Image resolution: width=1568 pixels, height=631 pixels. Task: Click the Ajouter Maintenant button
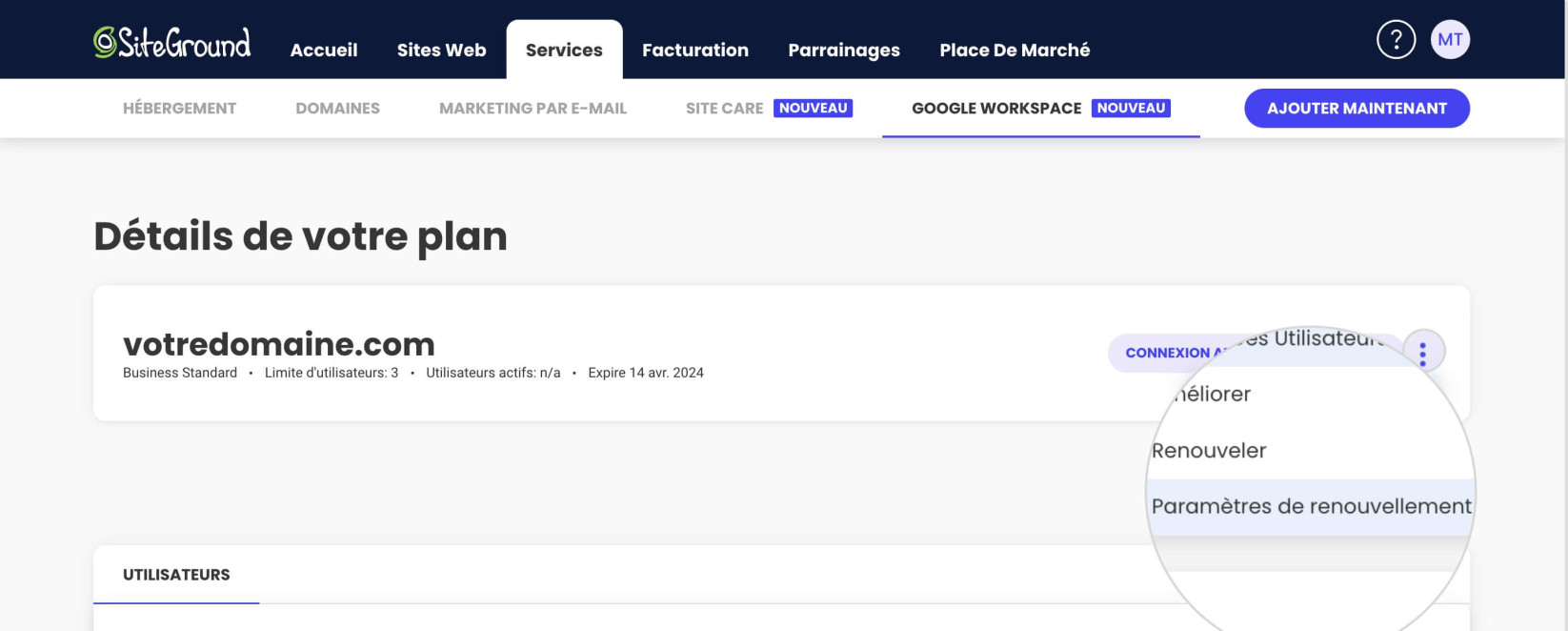pyautogui.click(x=1357, y=109)
